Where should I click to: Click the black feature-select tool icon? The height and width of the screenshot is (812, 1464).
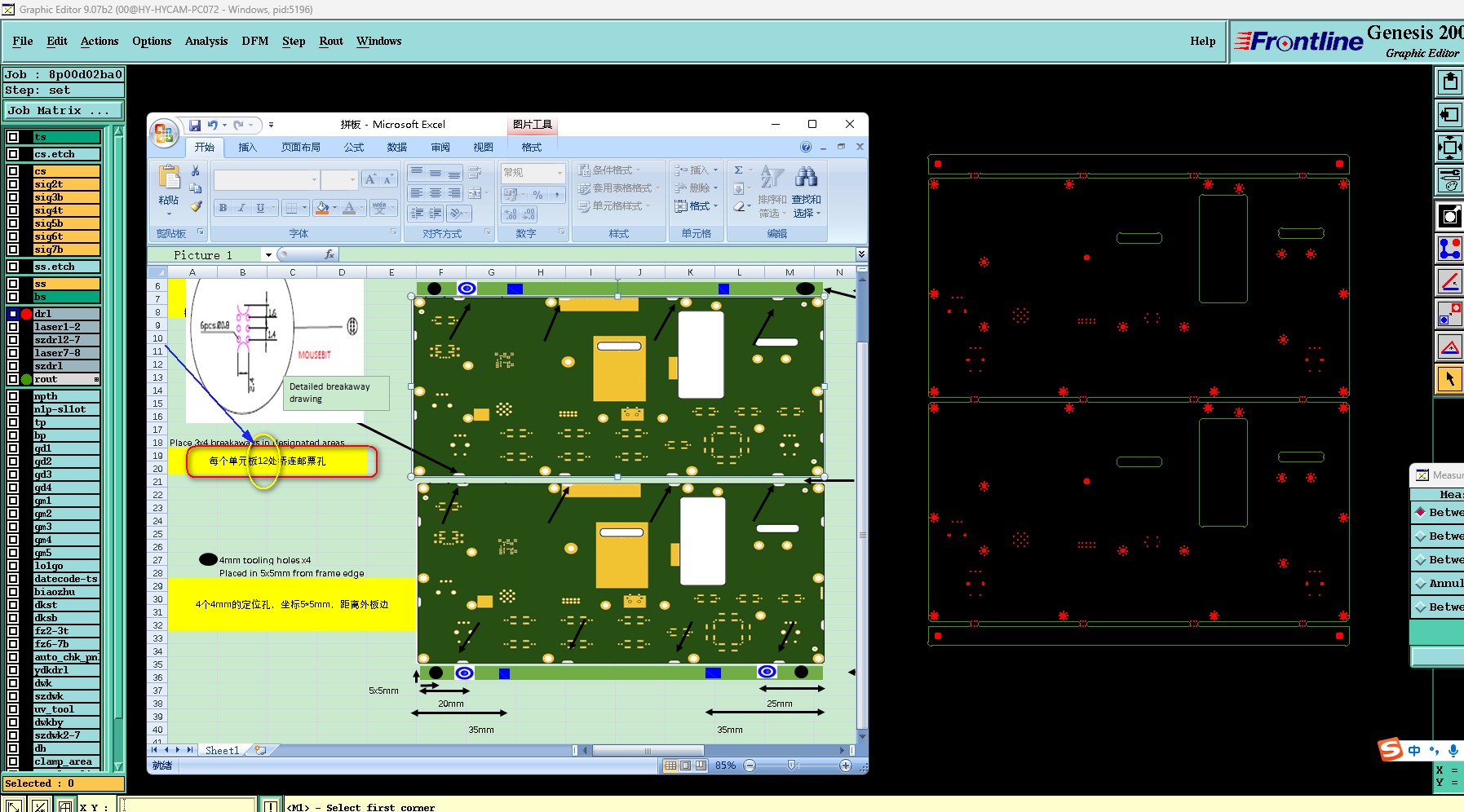[1449, 215]
